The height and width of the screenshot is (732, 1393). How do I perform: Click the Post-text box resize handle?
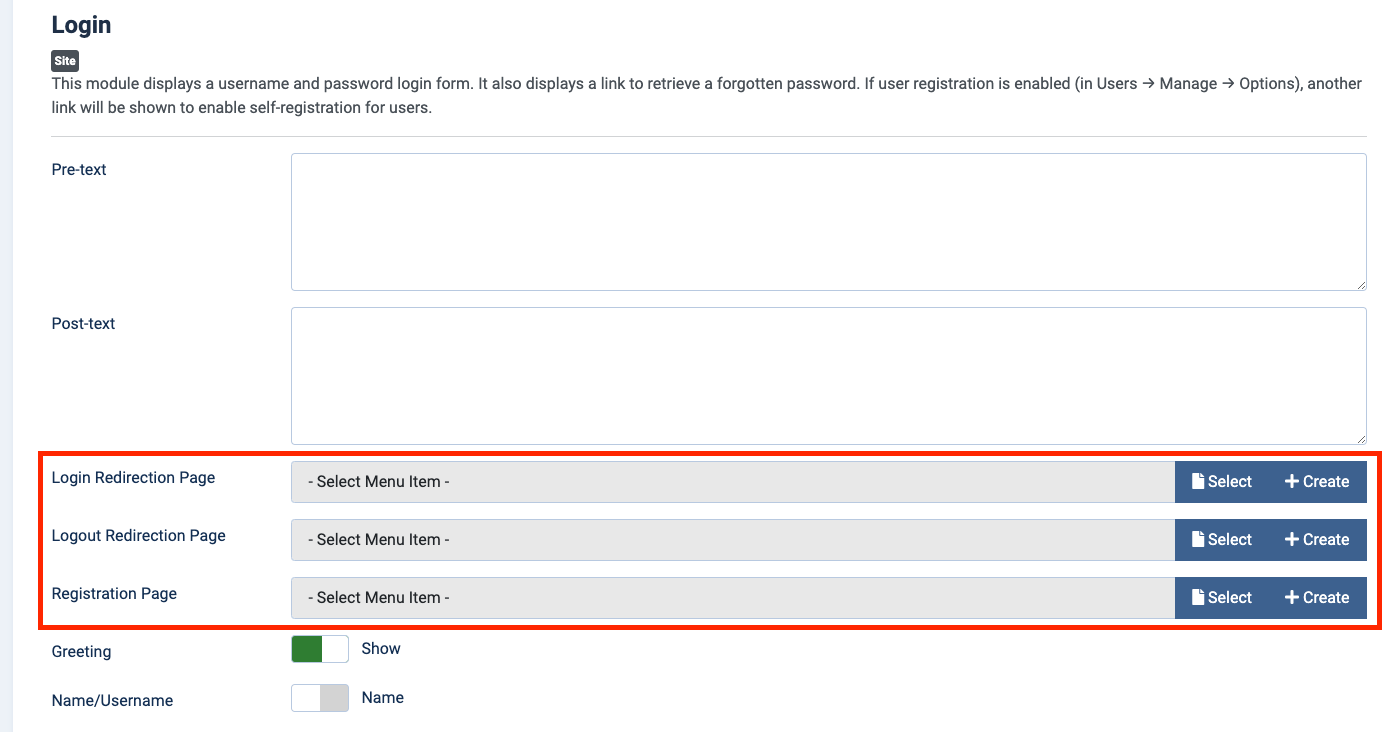click(x=1360, y=438)
